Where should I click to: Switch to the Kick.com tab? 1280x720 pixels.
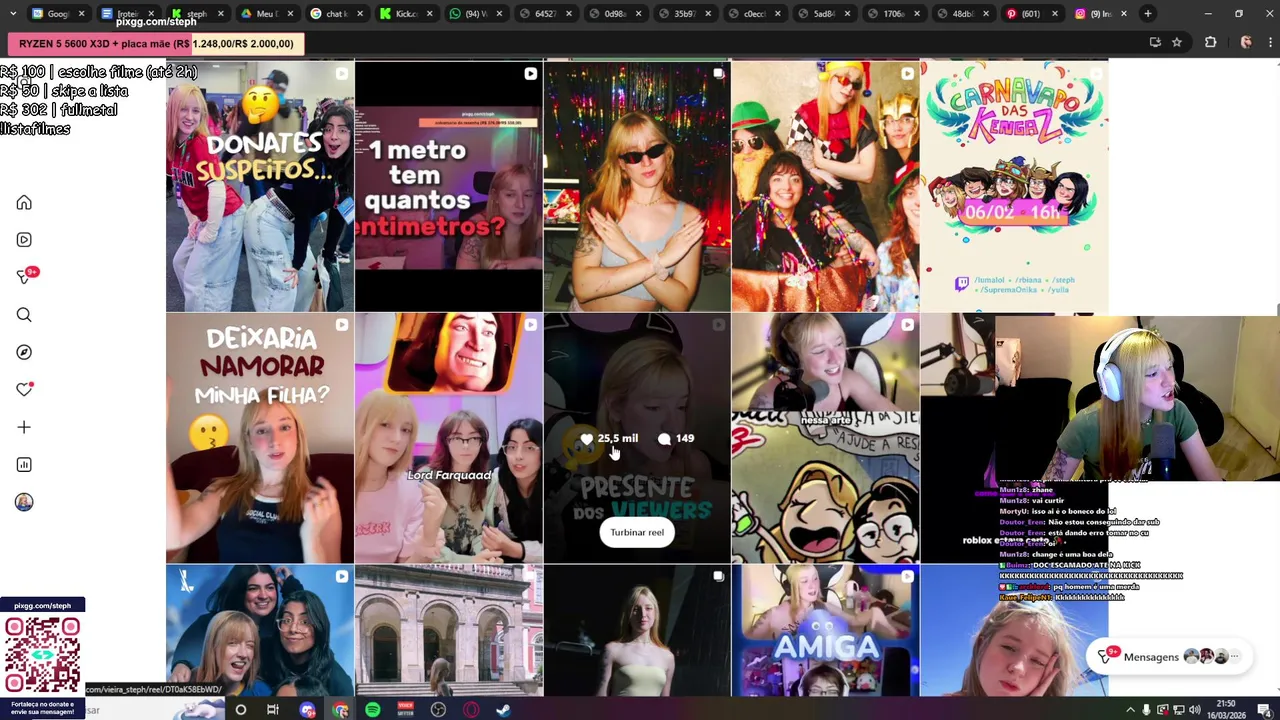pyautogui.click(x=405, y=14)
